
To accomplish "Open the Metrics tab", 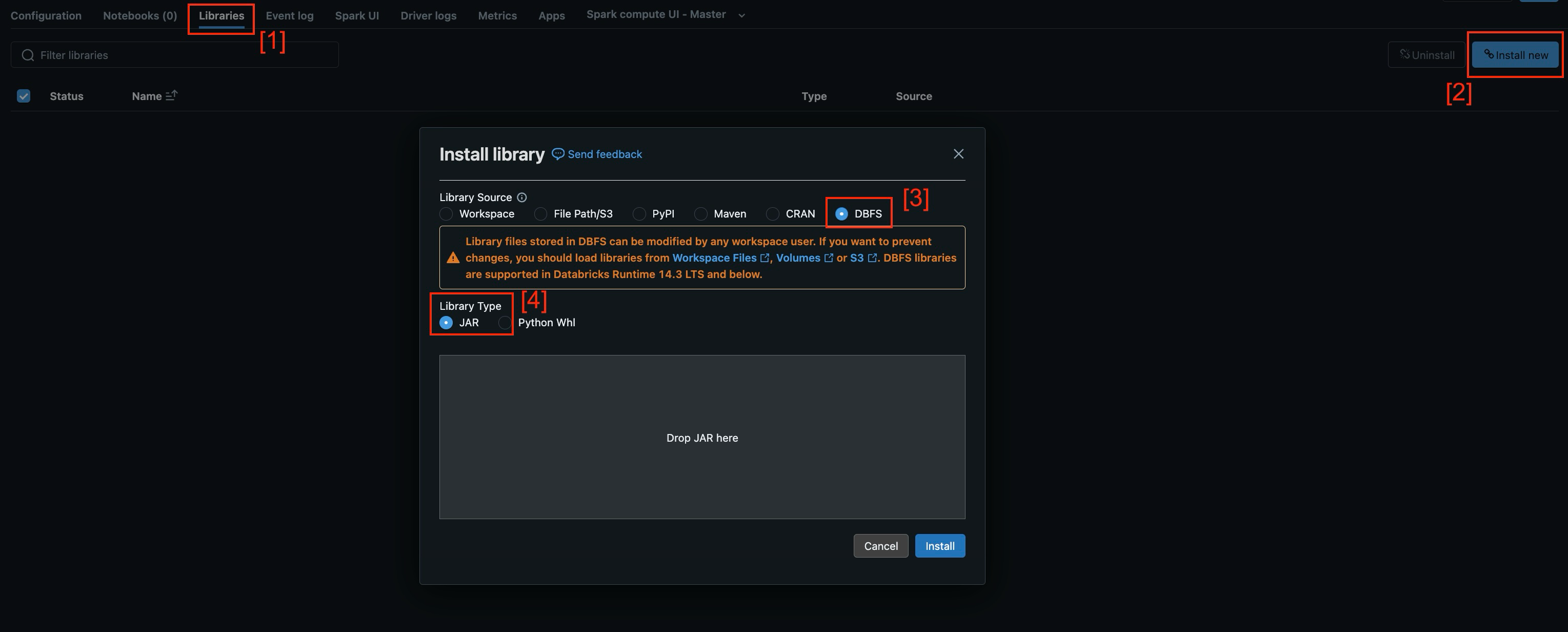I will click(497, 15).
